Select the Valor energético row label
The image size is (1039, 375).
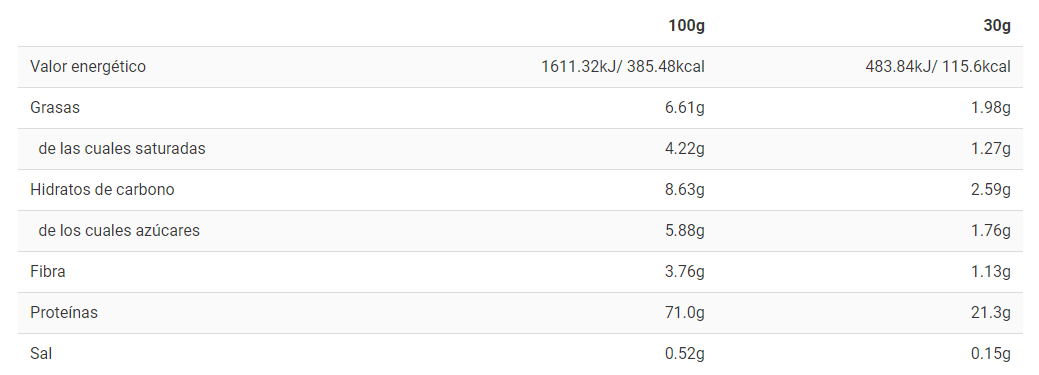point(88,67)
